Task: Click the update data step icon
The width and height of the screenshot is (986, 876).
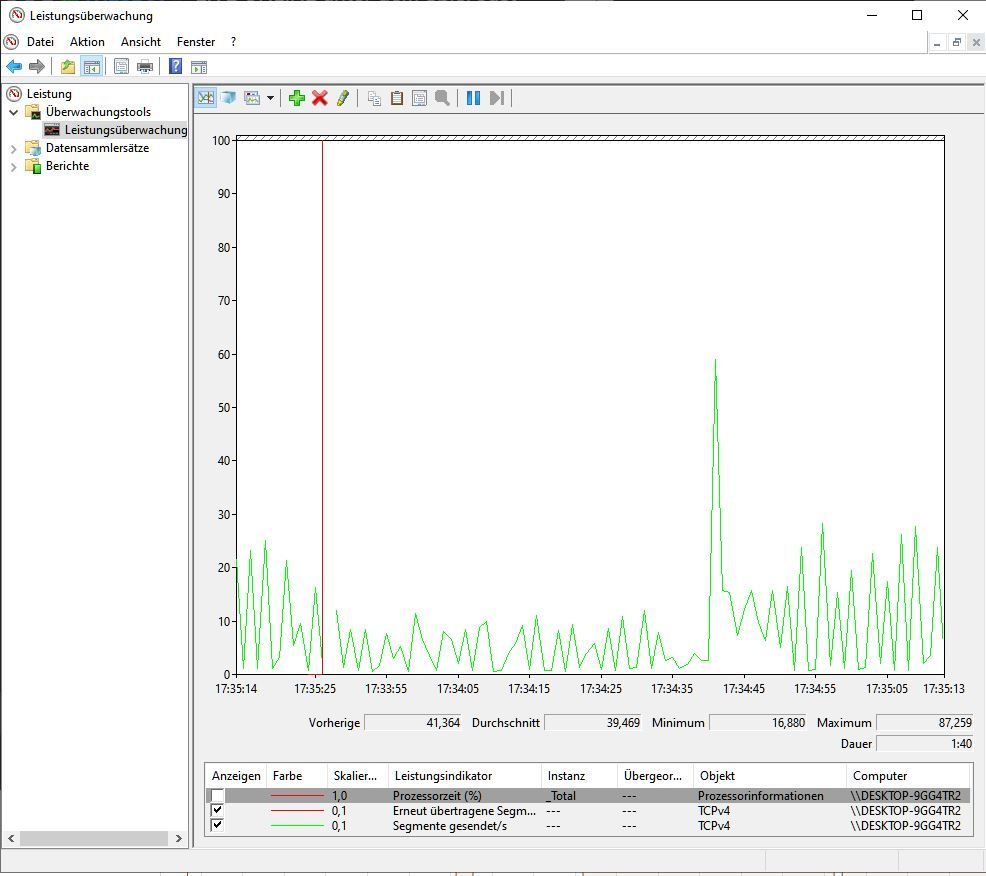Action: point(496,98)
